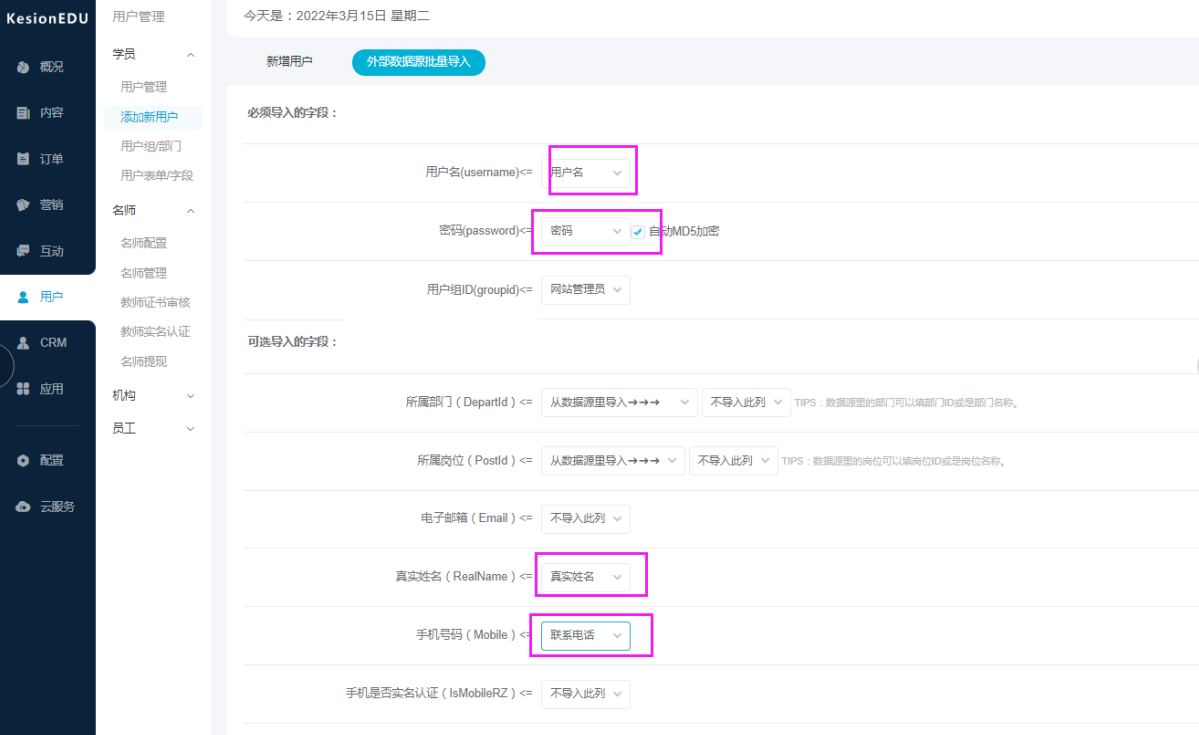This screenshot has height=735, width=1199.
Task: Open the 应用 apps grid icon
Action: (x=23, y=389)
